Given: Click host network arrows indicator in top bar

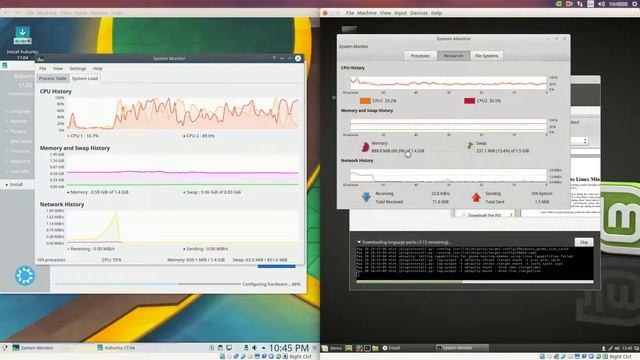Looking at the screenshot, I should tap(580, 4).
